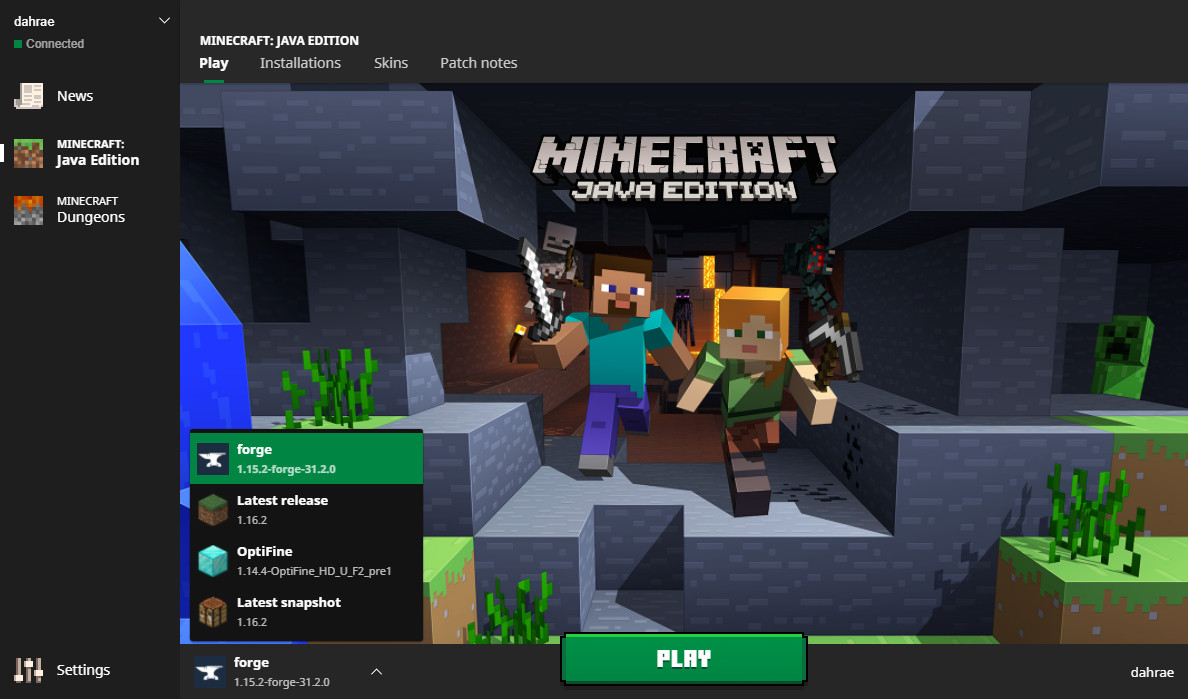This screenshot has height=699, width=1188.
Task: Click the forge icon in the bottom bar
Action: pos(209,671)
